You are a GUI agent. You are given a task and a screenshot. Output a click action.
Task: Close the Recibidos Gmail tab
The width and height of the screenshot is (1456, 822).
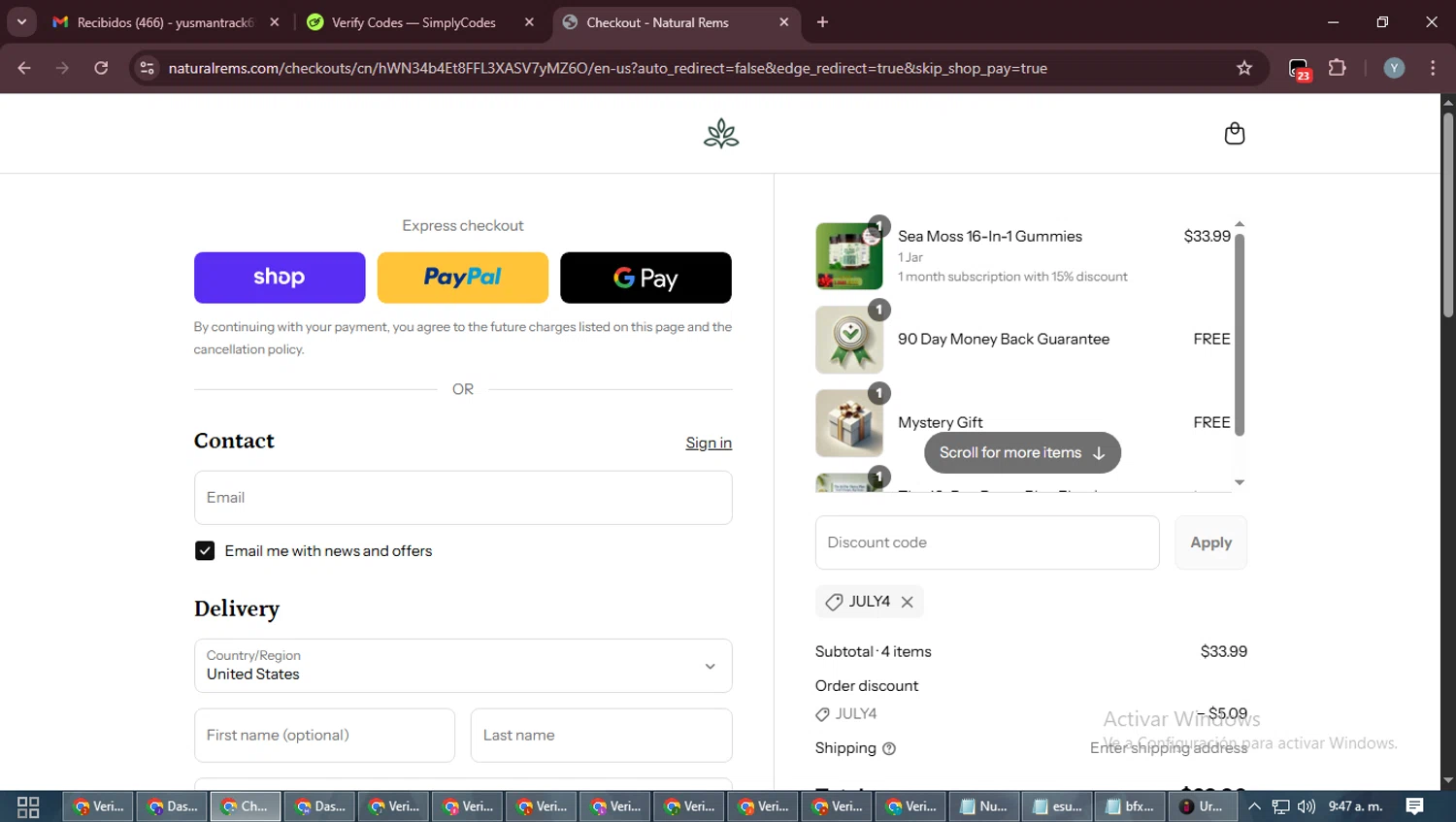275,22
